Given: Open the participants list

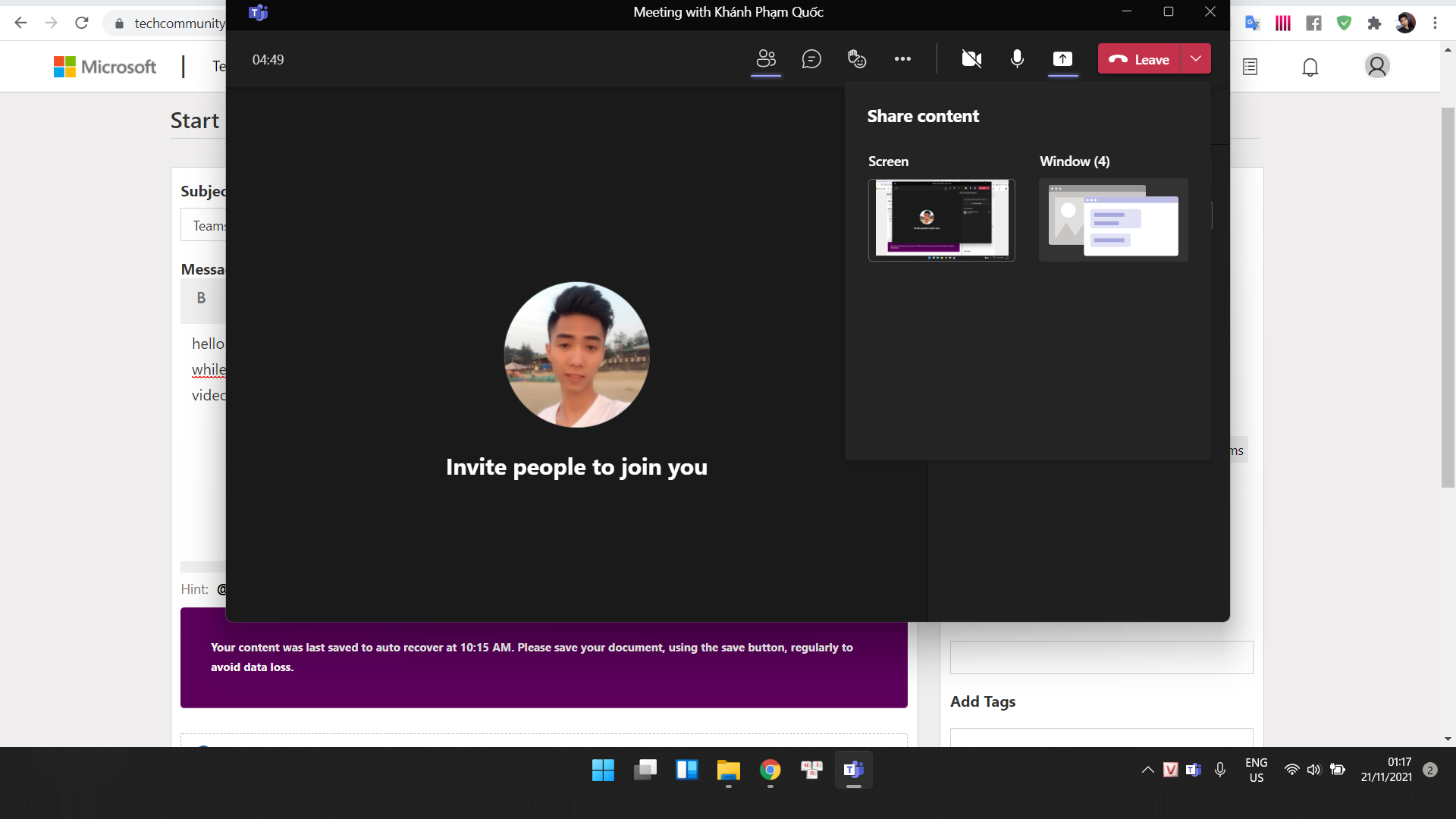Looking at the screenshot, I should click(x=766, y=59).
